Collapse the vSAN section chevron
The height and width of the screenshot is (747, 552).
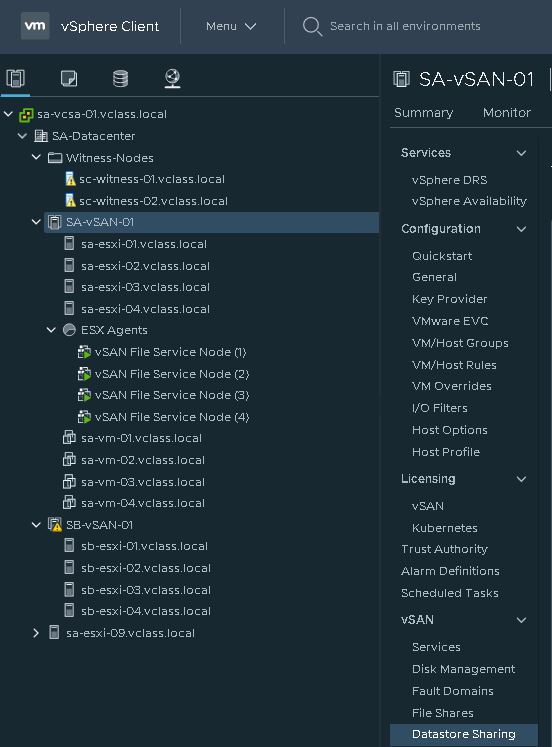coord(522,620)
